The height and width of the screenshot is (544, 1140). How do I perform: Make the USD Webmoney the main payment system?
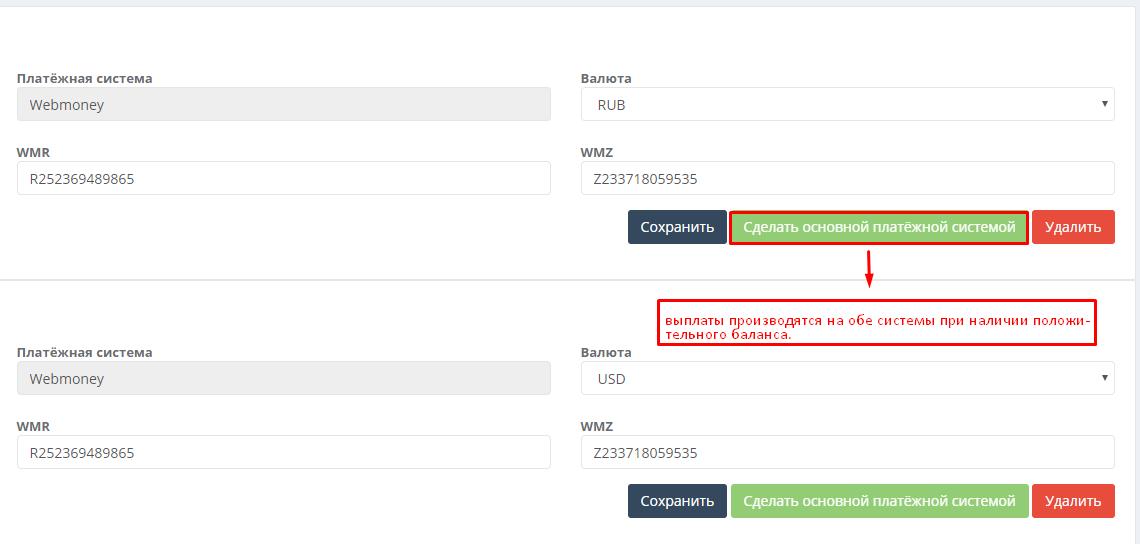pos(879,501)
